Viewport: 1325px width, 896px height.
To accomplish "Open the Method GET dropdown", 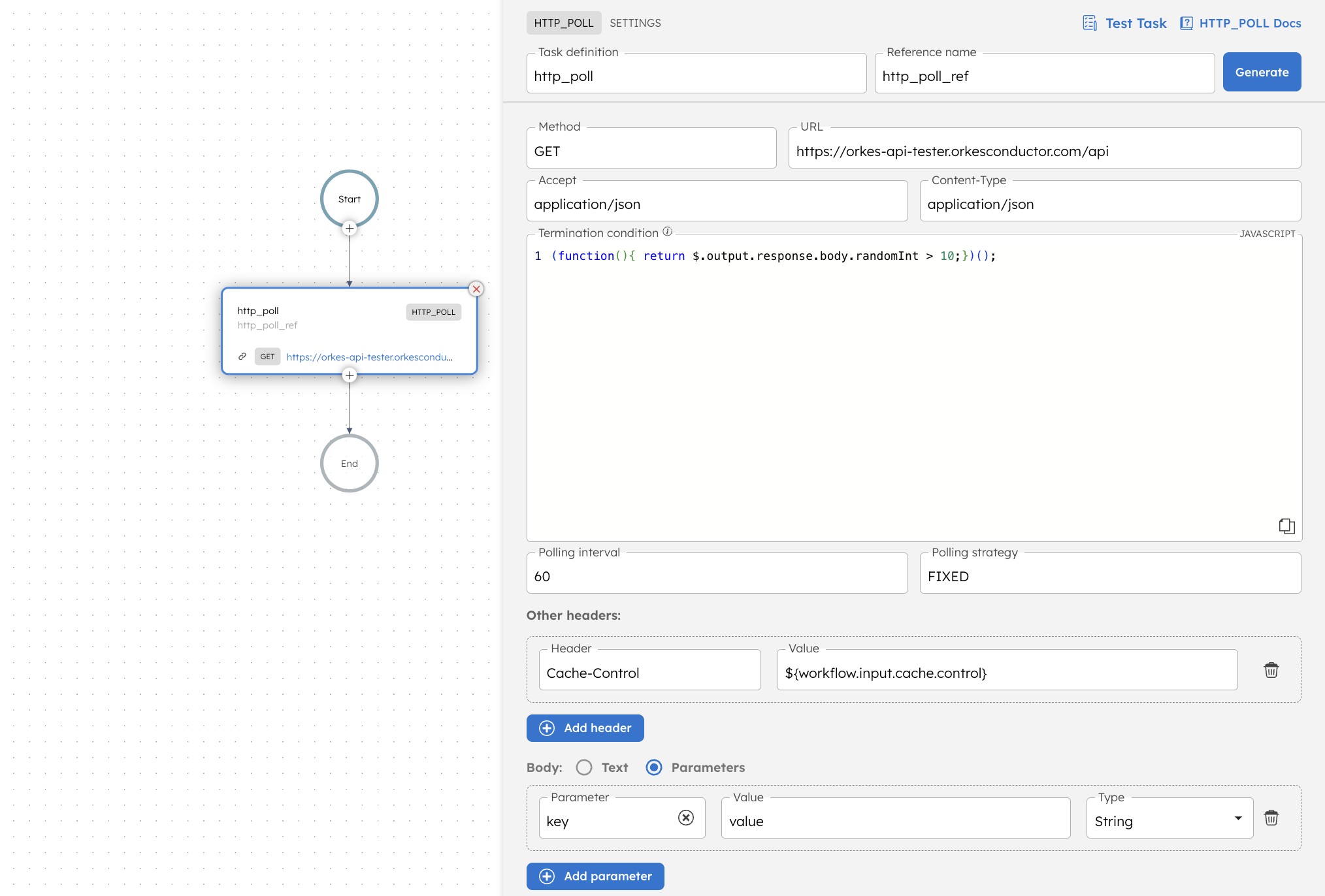I will pyautogui.click(x=651, y=149).
